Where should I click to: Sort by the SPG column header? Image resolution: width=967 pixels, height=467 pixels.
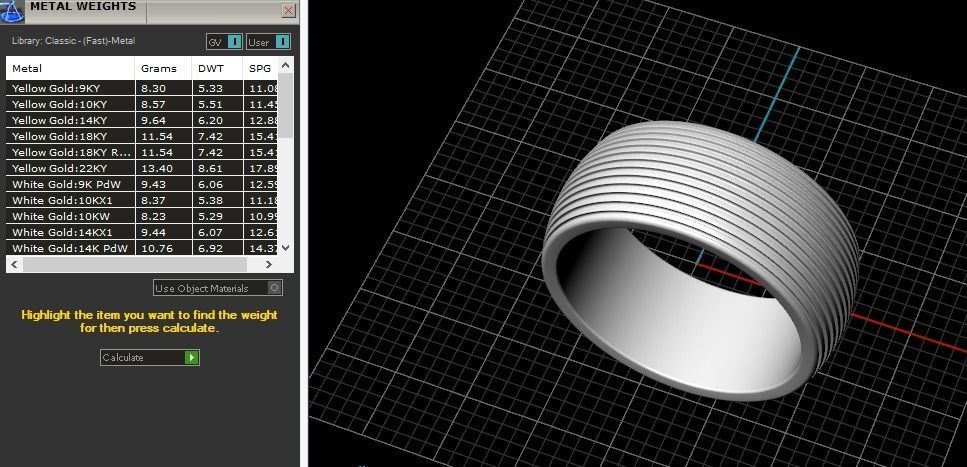(x=260, y=68)
